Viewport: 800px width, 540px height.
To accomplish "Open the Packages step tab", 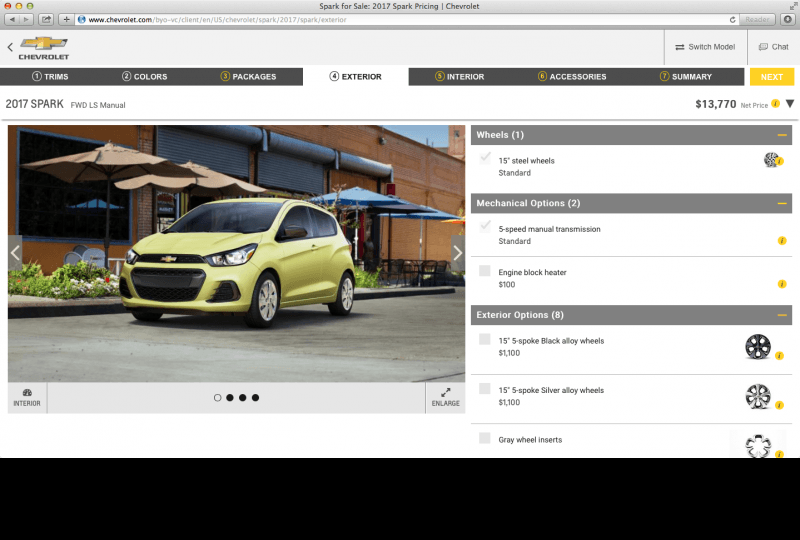I will [248, 77].
